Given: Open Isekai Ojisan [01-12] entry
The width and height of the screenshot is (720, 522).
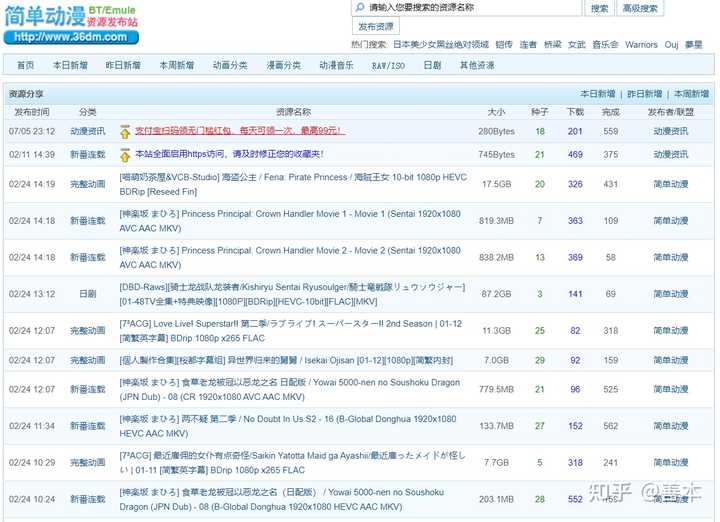Looking at the screenshot, I should [286, 360].
